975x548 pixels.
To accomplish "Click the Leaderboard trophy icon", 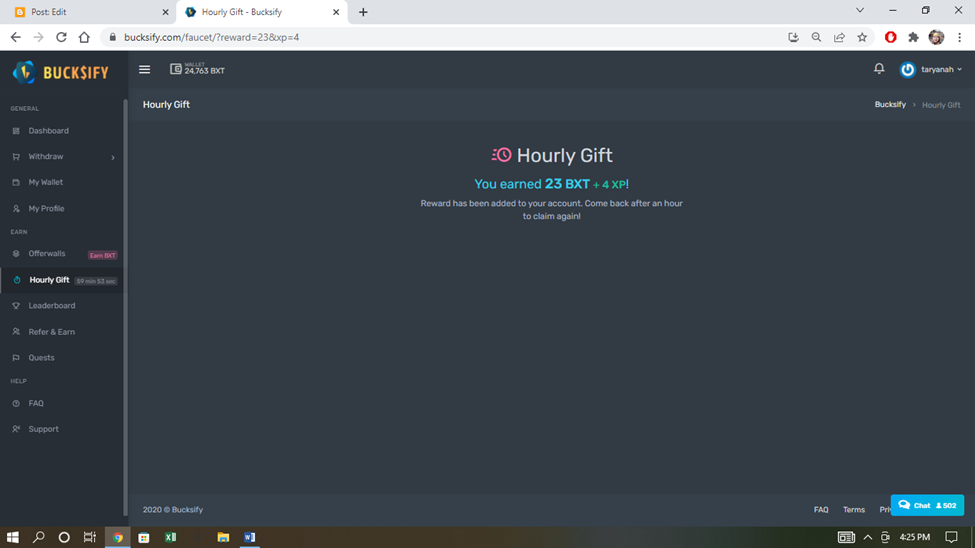I will pyautogui.click(x=16, y=306).
